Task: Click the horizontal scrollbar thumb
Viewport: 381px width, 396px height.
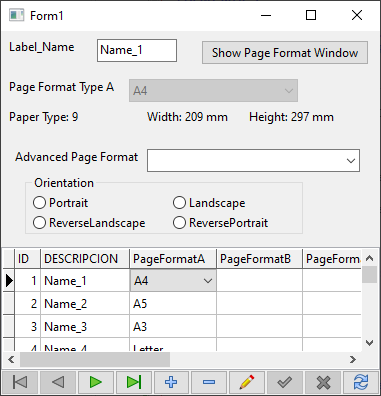Action: [95, 359]
